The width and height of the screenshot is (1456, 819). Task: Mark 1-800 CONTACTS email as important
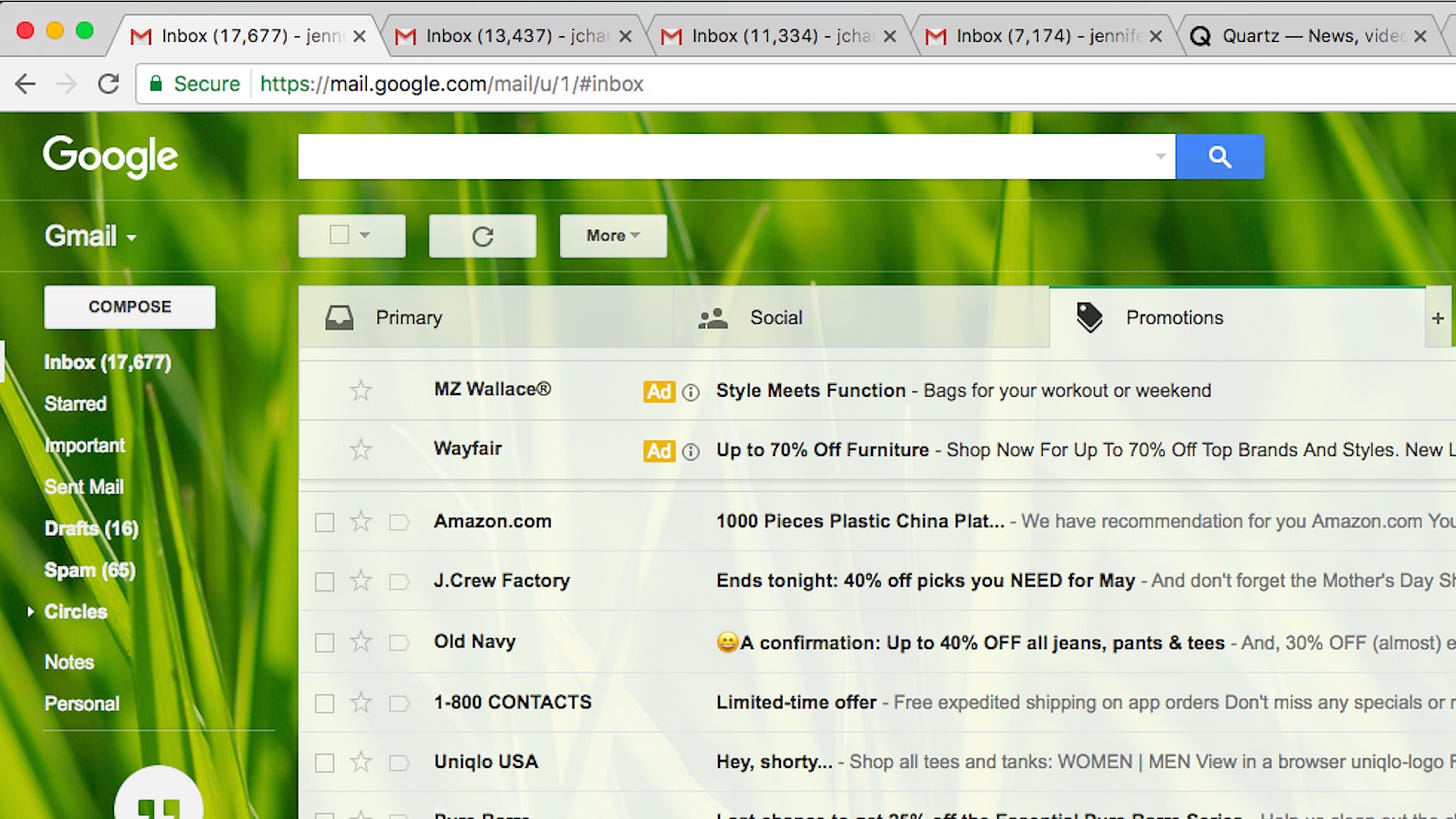(x=399, y=704)
